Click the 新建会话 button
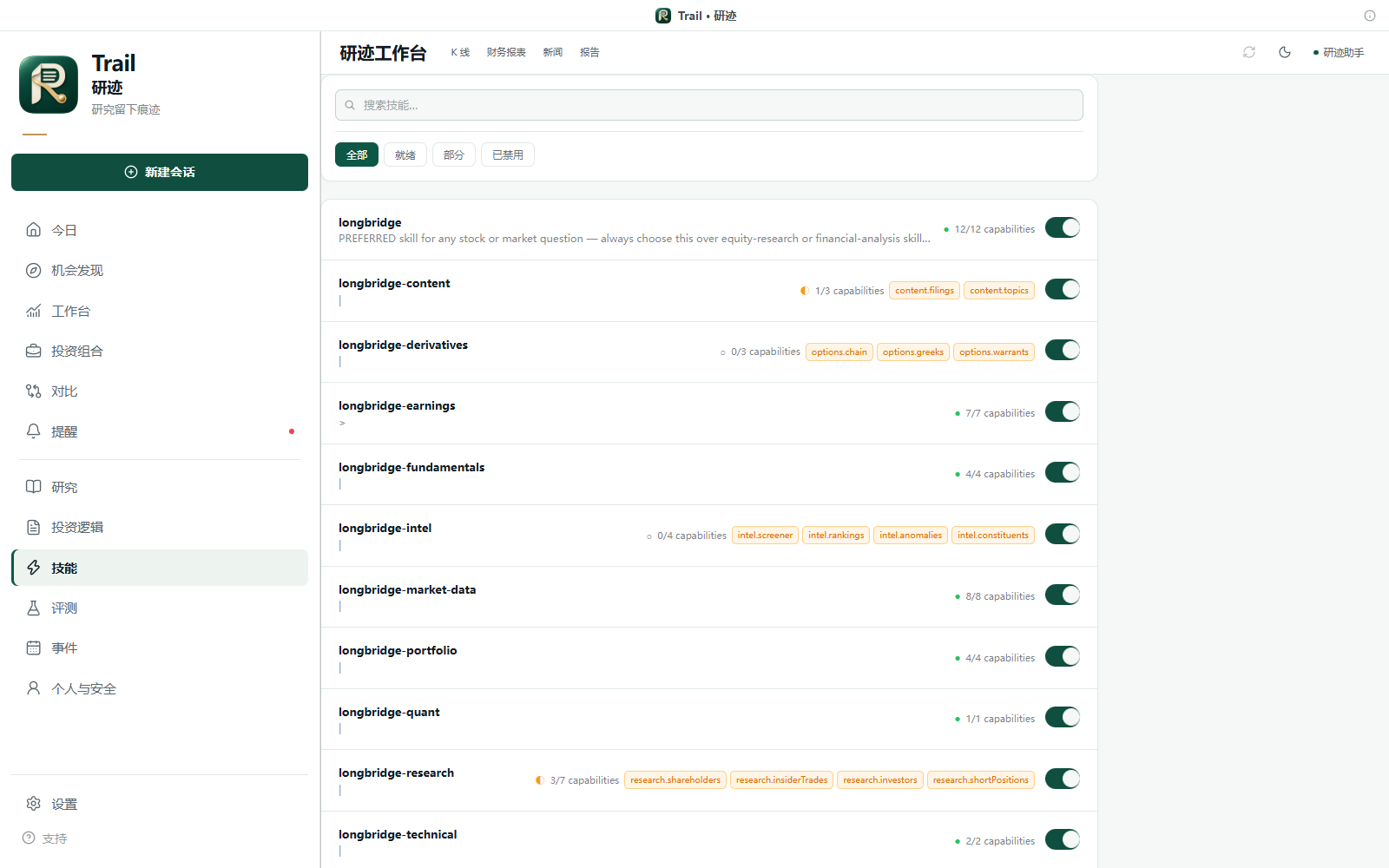This screenshot has width=1389, height=868. (160, 172)
